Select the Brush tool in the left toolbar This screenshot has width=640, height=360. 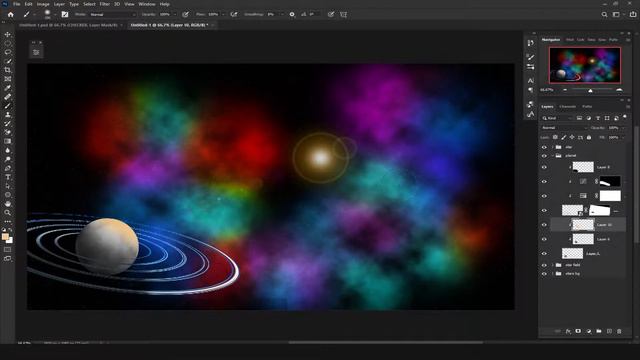click(8, 106)
